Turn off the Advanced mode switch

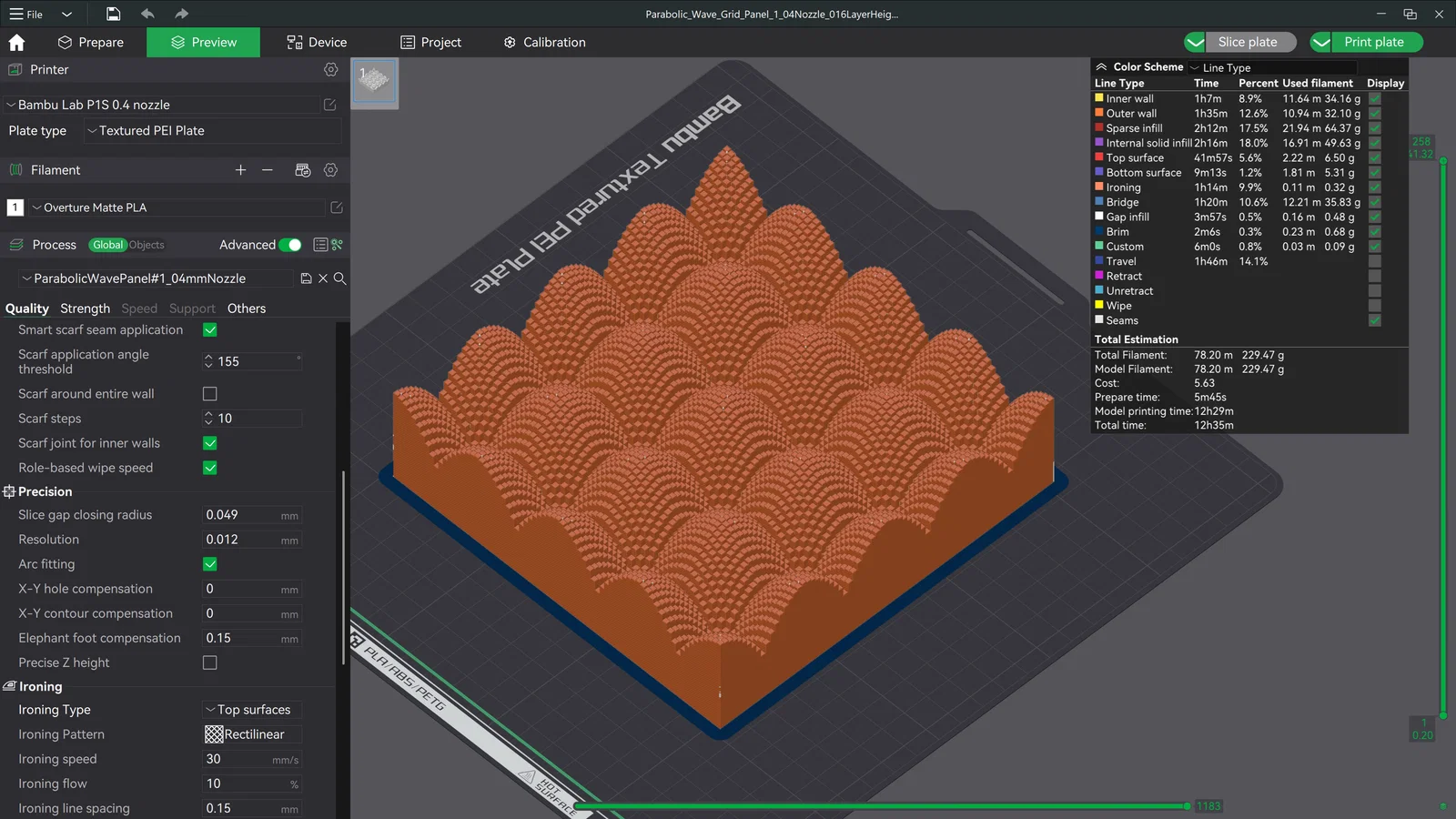pos(290,245)
